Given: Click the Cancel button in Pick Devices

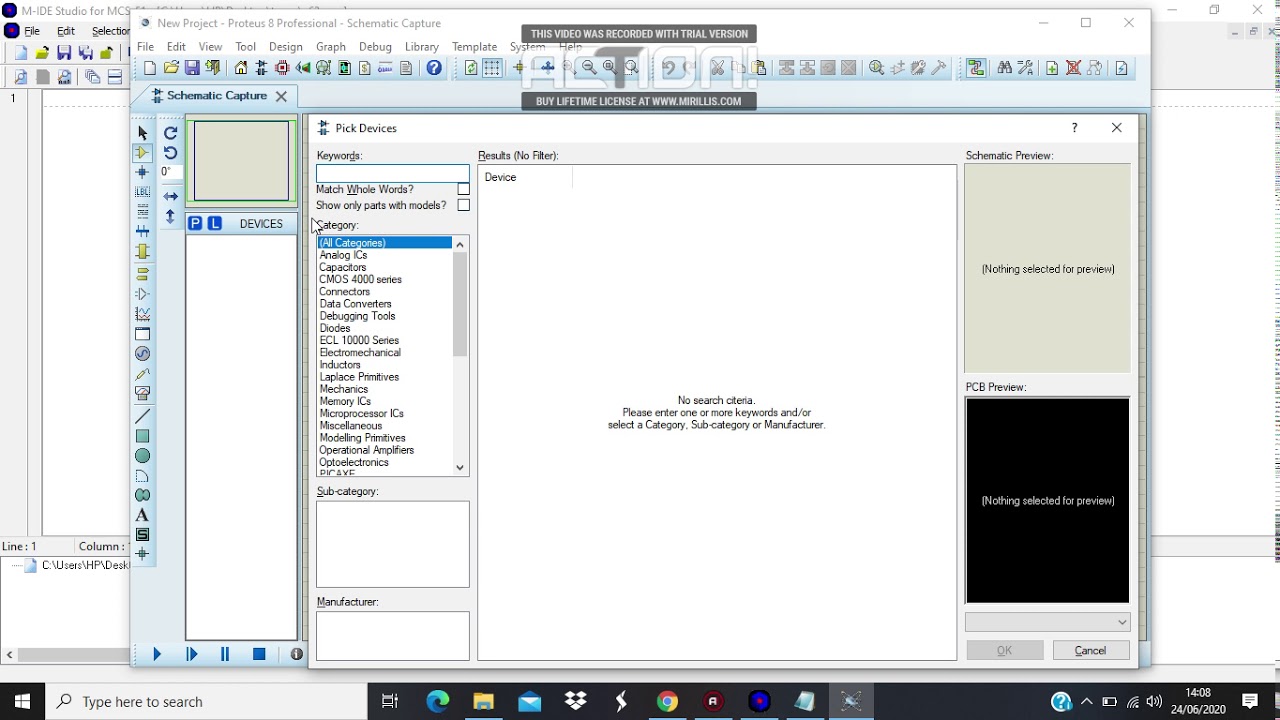Looking at the screenshot, I should 1090,651.
